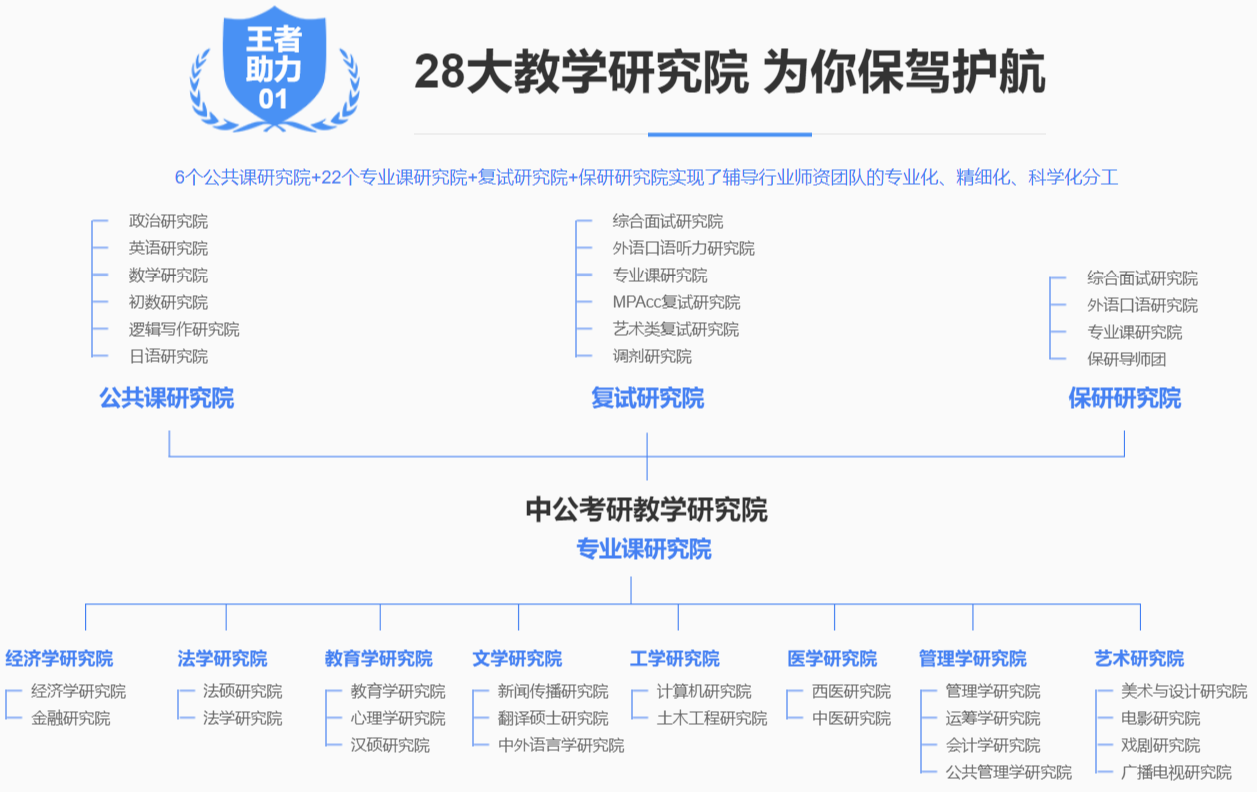Select the 逻辑写作研究院 item
The image size is (1257, 792).
[184, 329]
